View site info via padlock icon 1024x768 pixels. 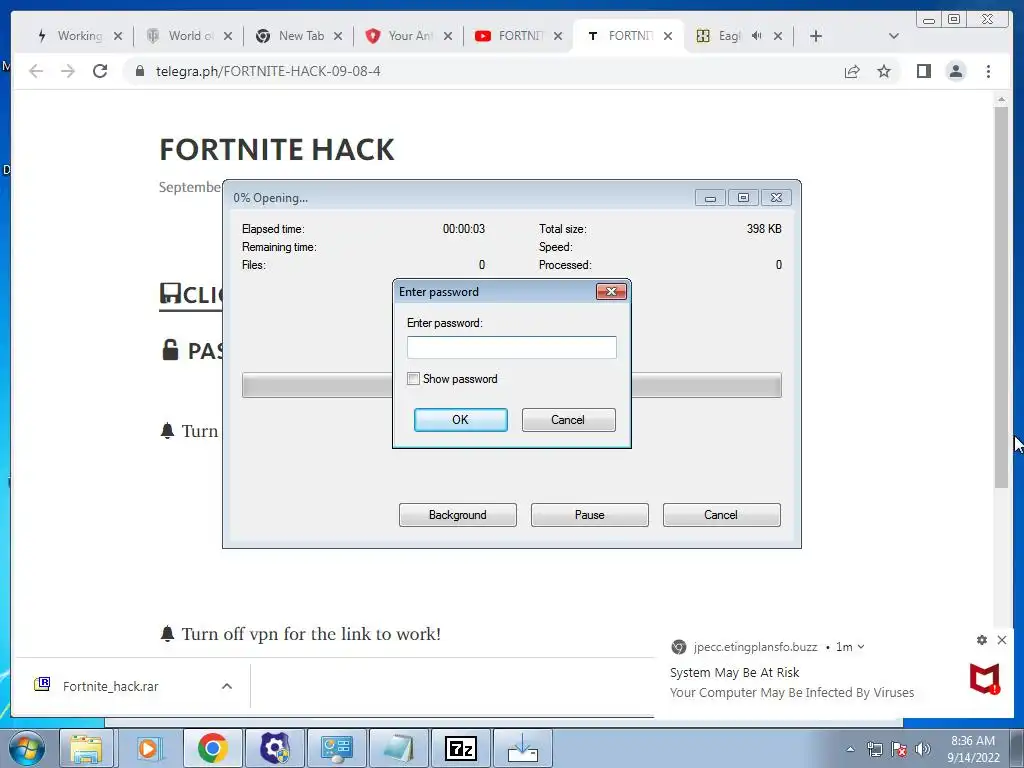click(x=140, y=71)
